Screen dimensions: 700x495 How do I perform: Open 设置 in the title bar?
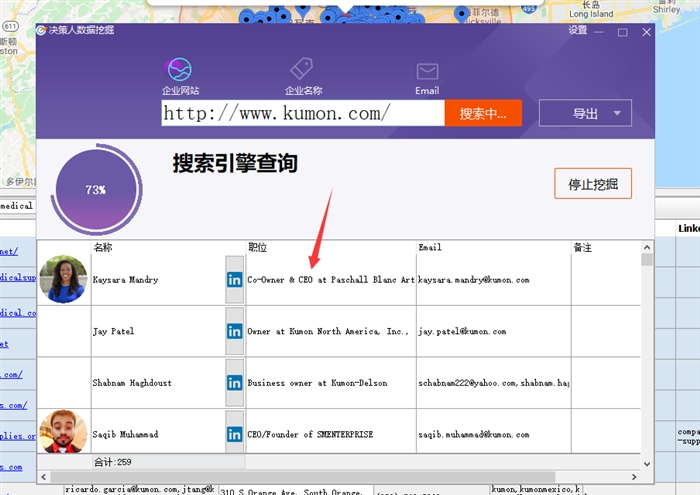pyautogui.click(x=577, y=30)
